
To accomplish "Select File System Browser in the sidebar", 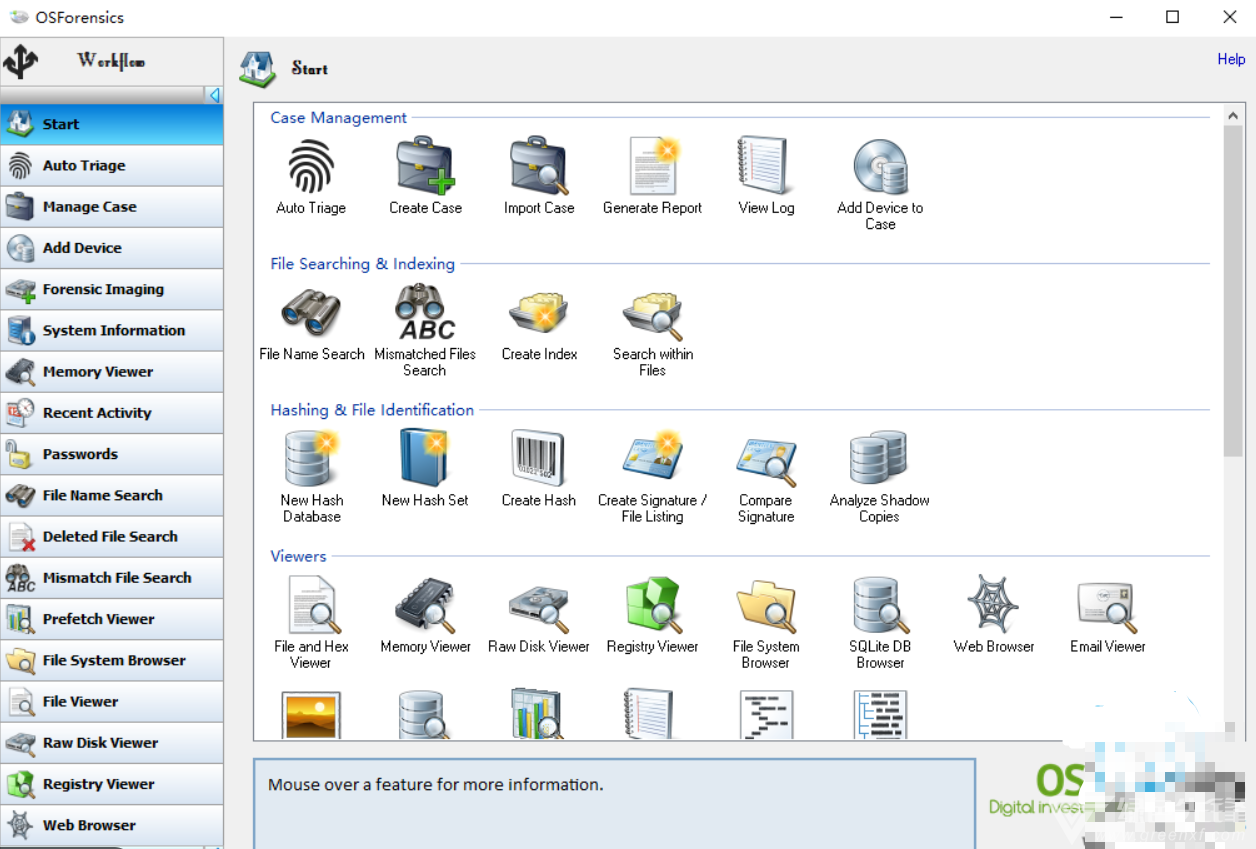I will [x=112, y=660].
